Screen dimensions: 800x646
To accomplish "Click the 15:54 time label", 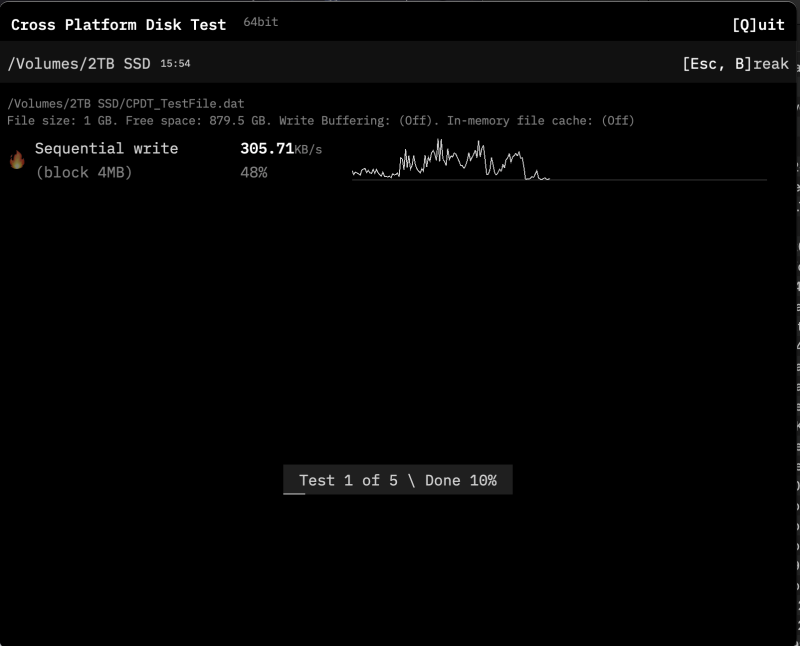I will pyautogui.click(x=175, y=64).
